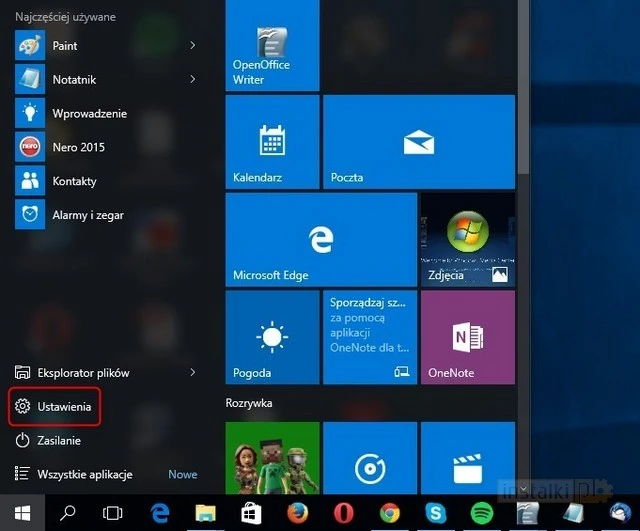Expand the Paint jump list arrow
The height and width of the screenshot is (531, 640).
tap(193, 46)
